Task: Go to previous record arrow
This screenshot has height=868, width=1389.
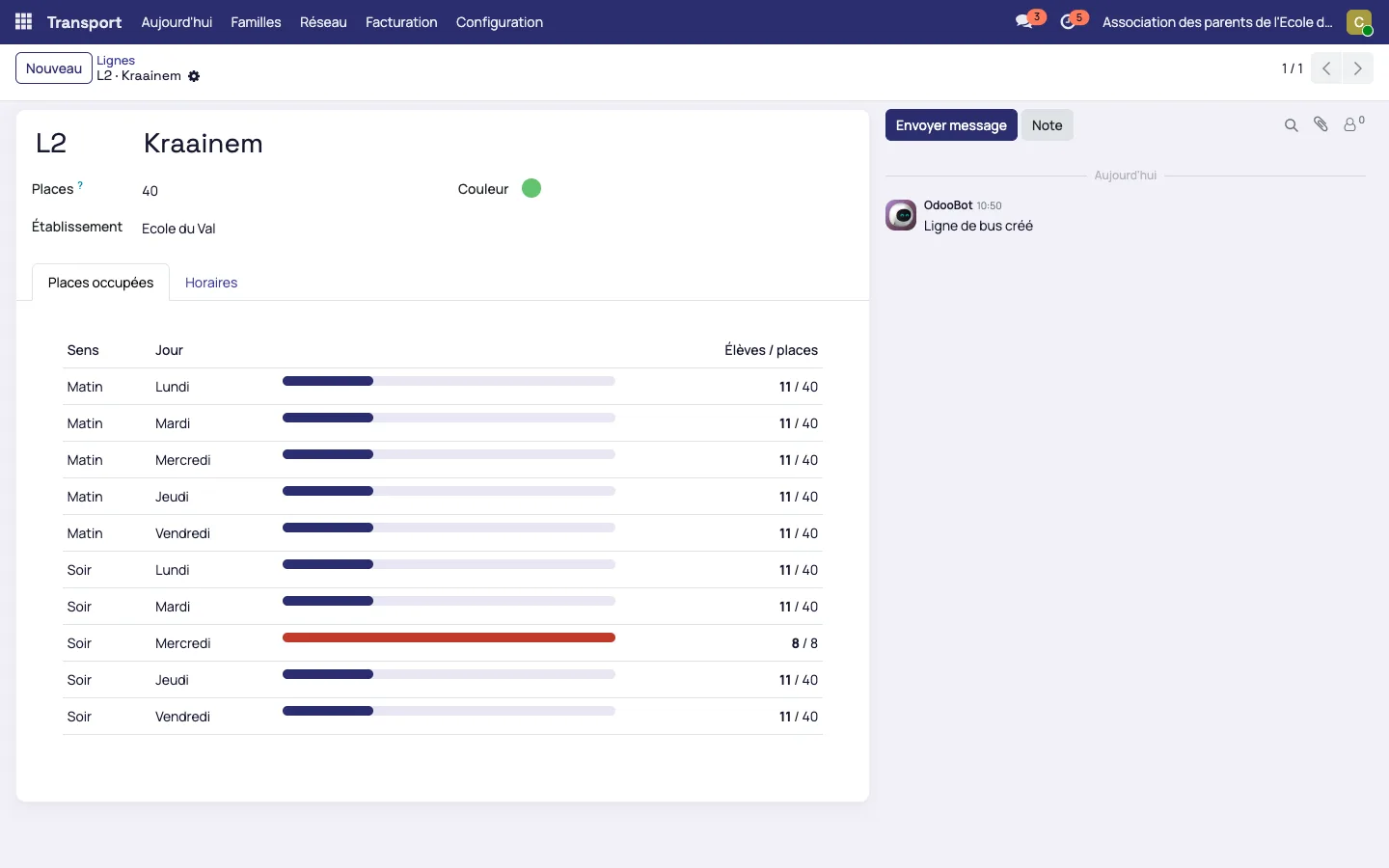Action: point(1326,68)
